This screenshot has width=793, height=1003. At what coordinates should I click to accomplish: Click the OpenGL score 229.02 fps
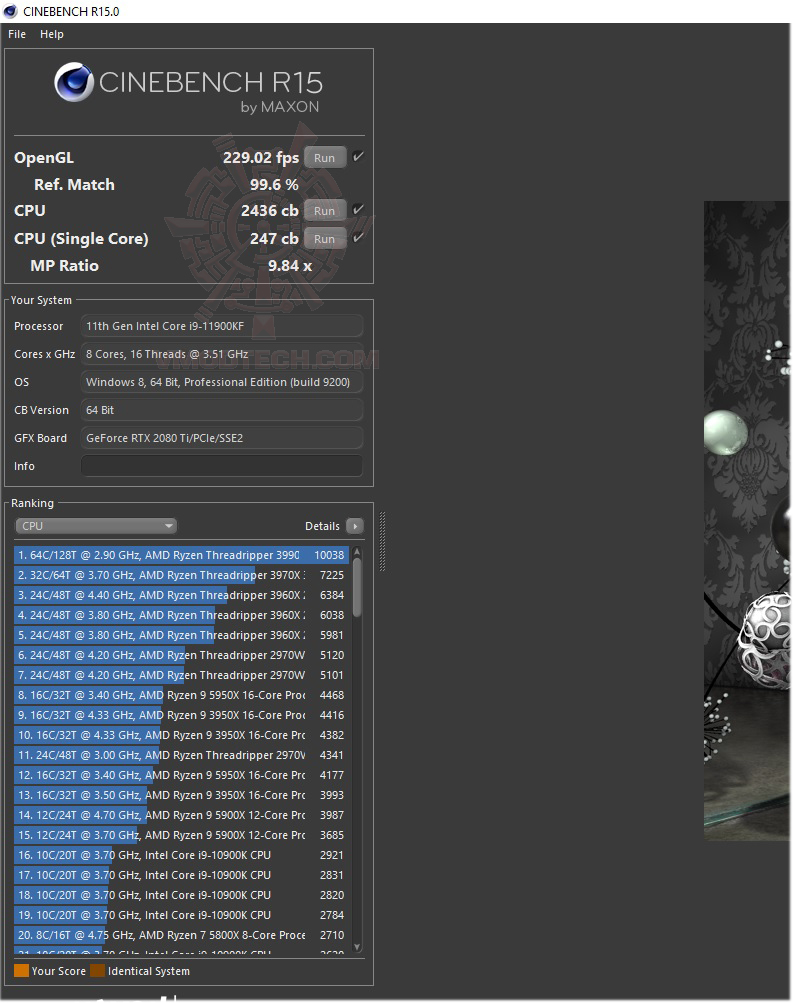pyautogui.click(x=261, y=158)
